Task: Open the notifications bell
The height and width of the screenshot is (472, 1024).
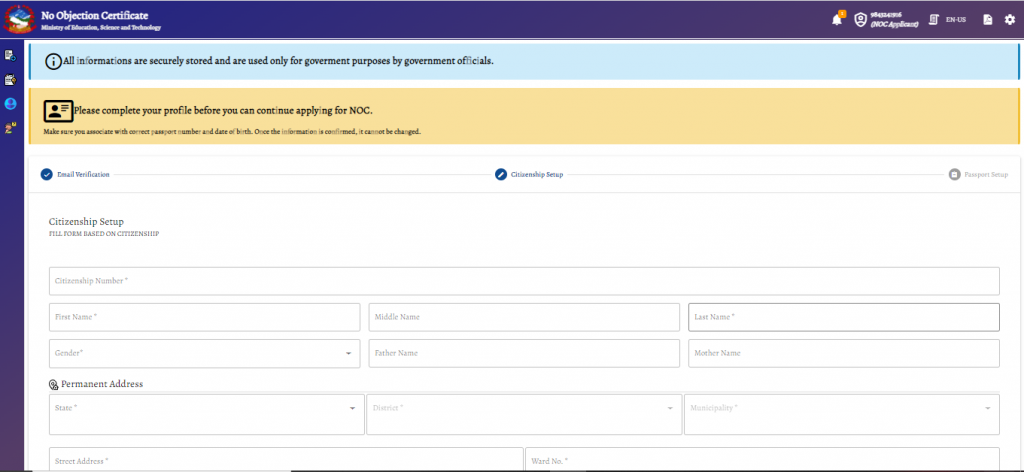Action: 837,20
